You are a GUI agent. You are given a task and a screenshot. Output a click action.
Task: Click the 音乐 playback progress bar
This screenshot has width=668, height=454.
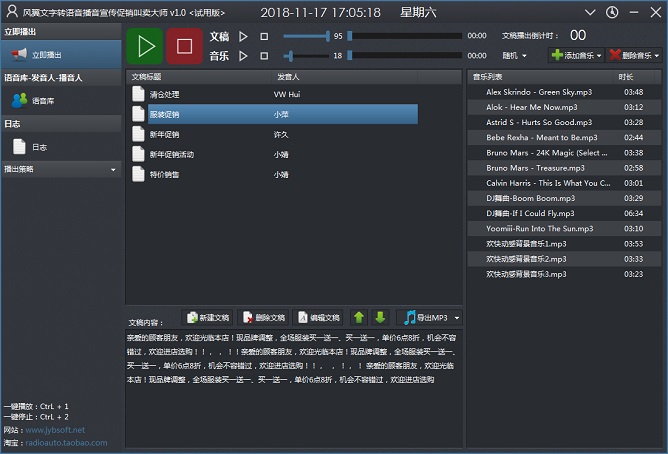point(405,55)
